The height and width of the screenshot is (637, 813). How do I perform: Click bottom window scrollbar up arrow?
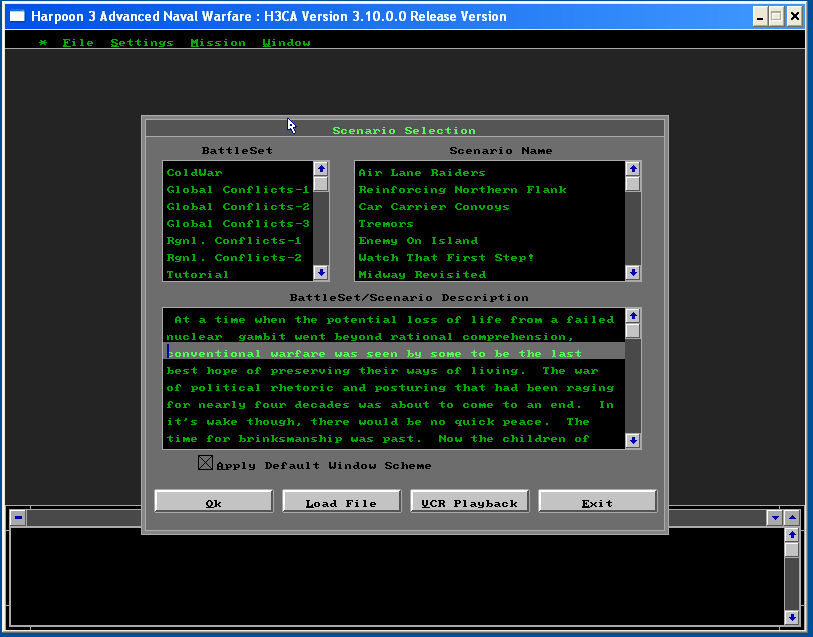[792, 535]
